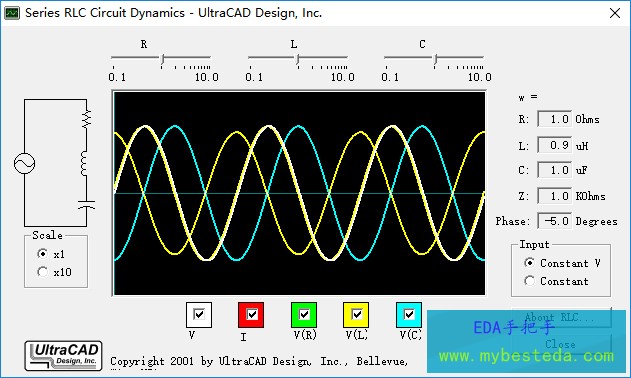Toggle the white V waveform checkbox
Image resolution: width=631 pixels, height=378 pixels.
point(199,314)
